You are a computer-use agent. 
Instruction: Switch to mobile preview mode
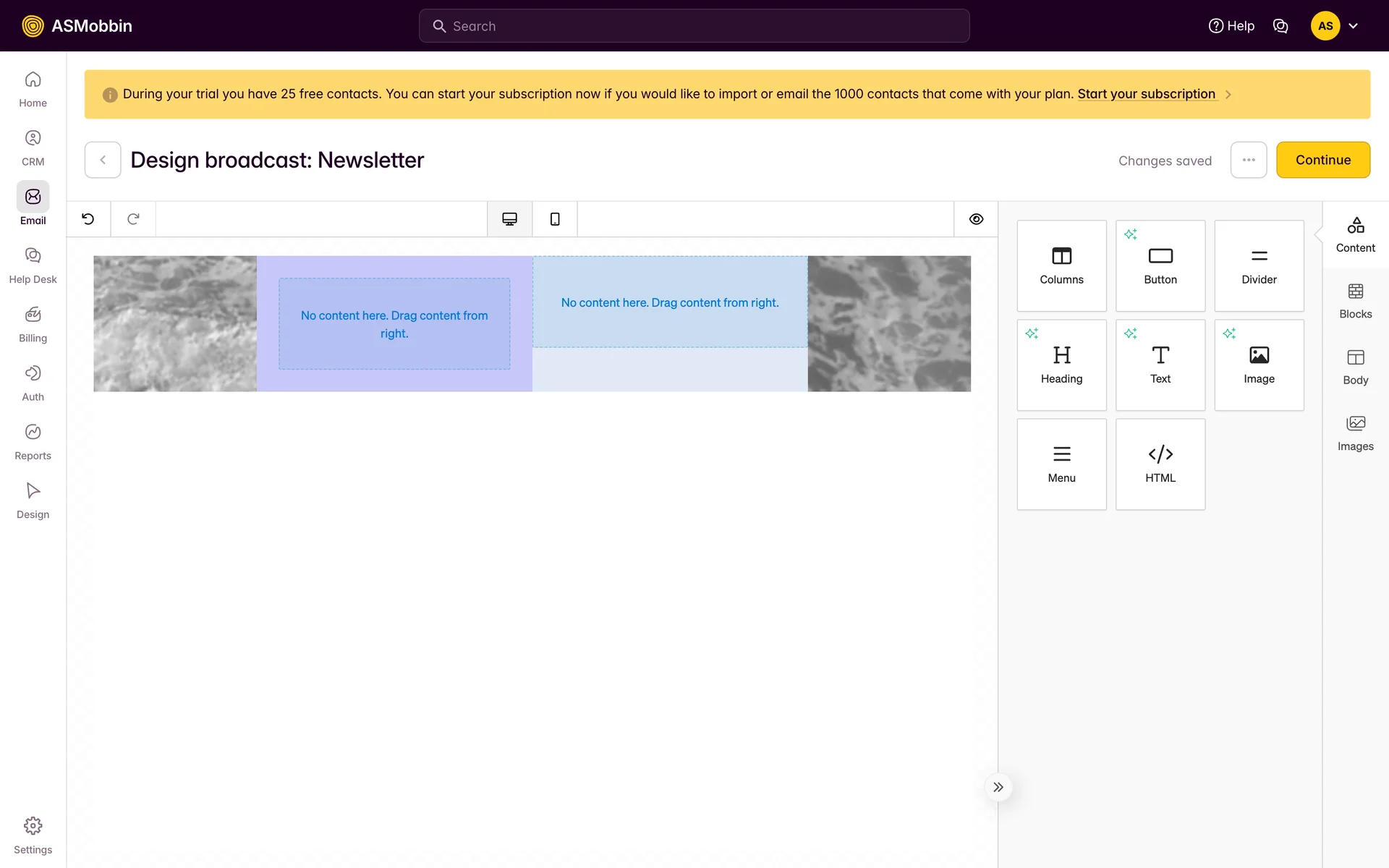click(x=555, y=219)
